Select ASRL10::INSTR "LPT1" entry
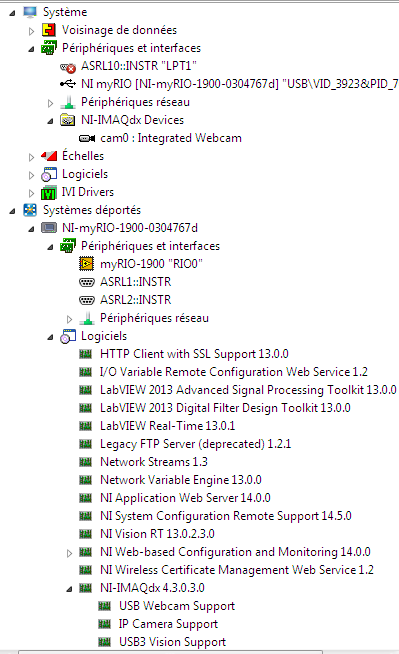399x654 pixels. pos(138,66)
